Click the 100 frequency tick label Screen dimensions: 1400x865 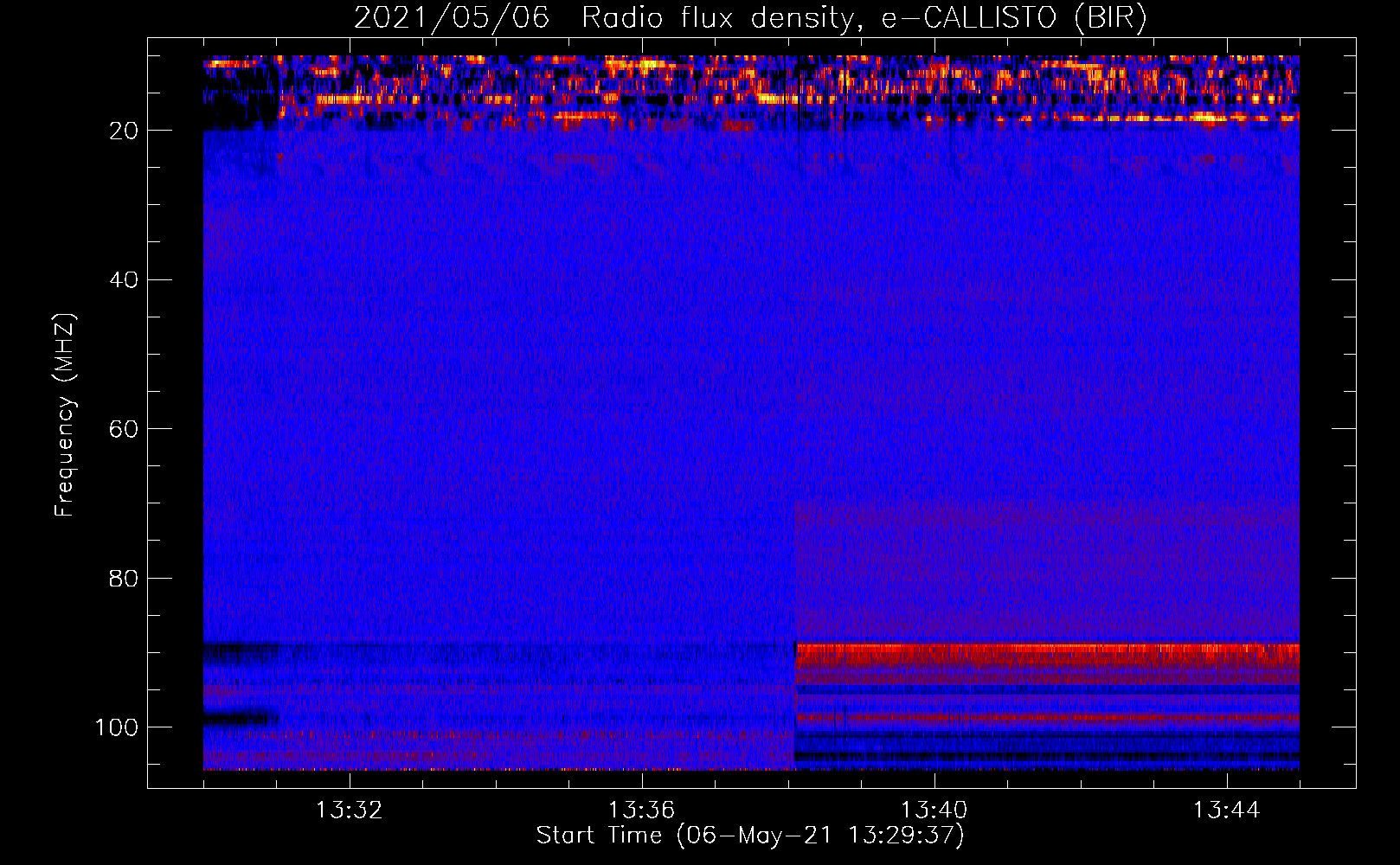tap(117, 727)
